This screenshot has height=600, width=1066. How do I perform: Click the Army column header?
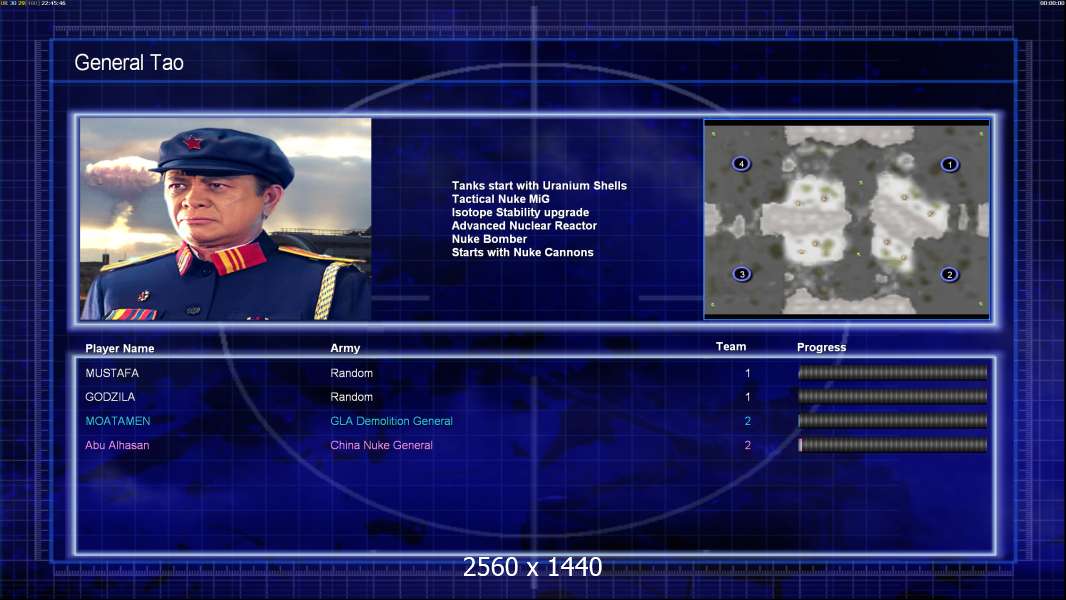(x=345, y=348)
